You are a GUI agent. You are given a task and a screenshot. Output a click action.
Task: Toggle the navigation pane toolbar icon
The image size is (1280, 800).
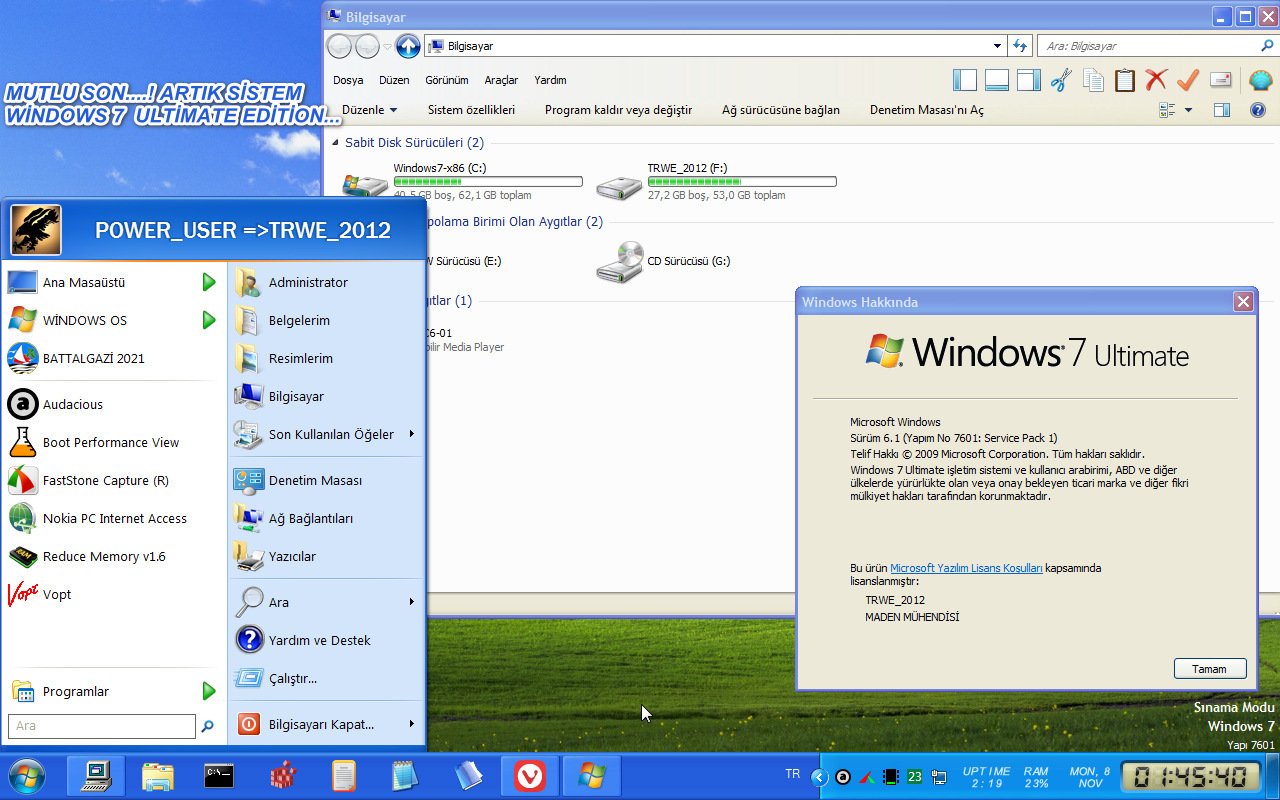(x=964, y=80)
